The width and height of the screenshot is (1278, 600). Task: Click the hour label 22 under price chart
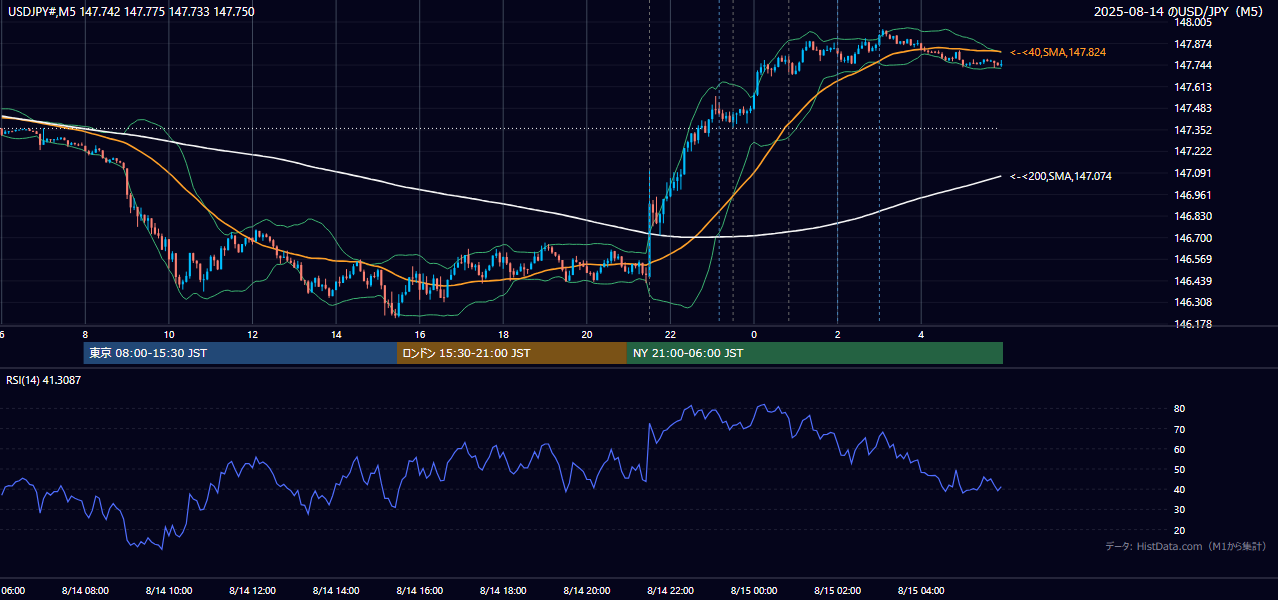[670, 334]
